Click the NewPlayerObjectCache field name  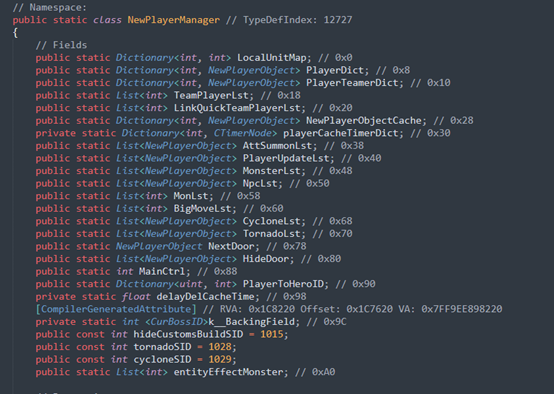point(364,120)
